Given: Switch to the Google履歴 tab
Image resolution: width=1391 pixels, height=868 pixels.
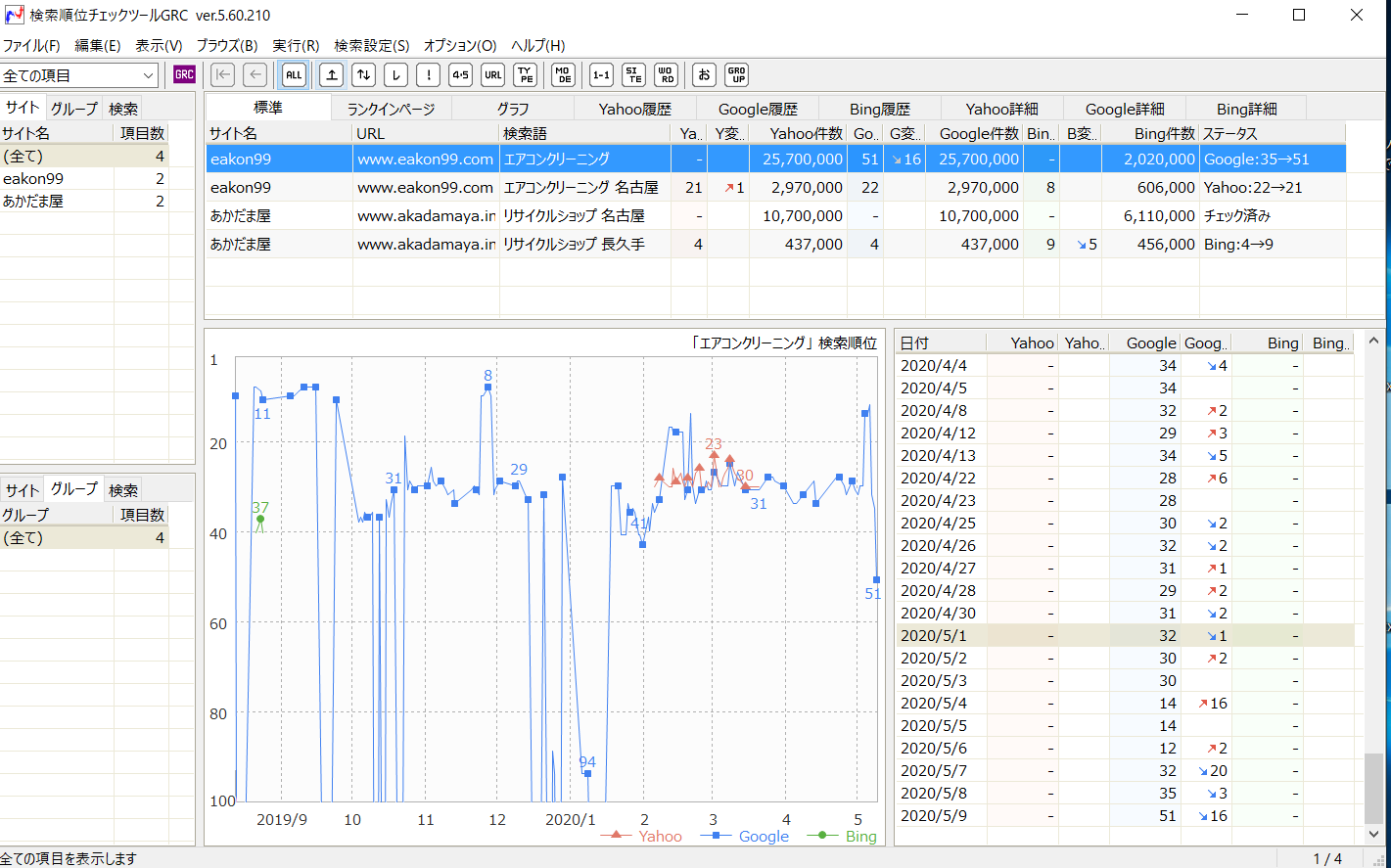Looking at the screenshot, I should 758,109.
